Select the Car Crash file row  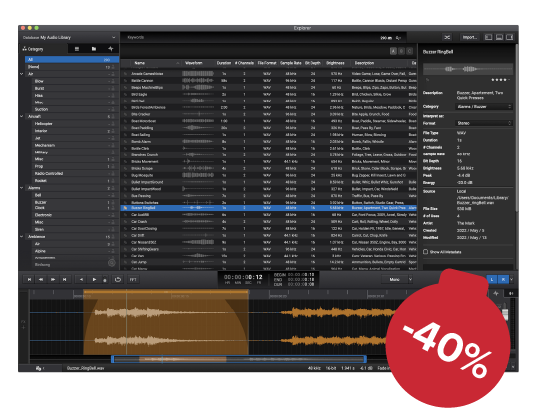pyautogui.click(x=268, y=222)
